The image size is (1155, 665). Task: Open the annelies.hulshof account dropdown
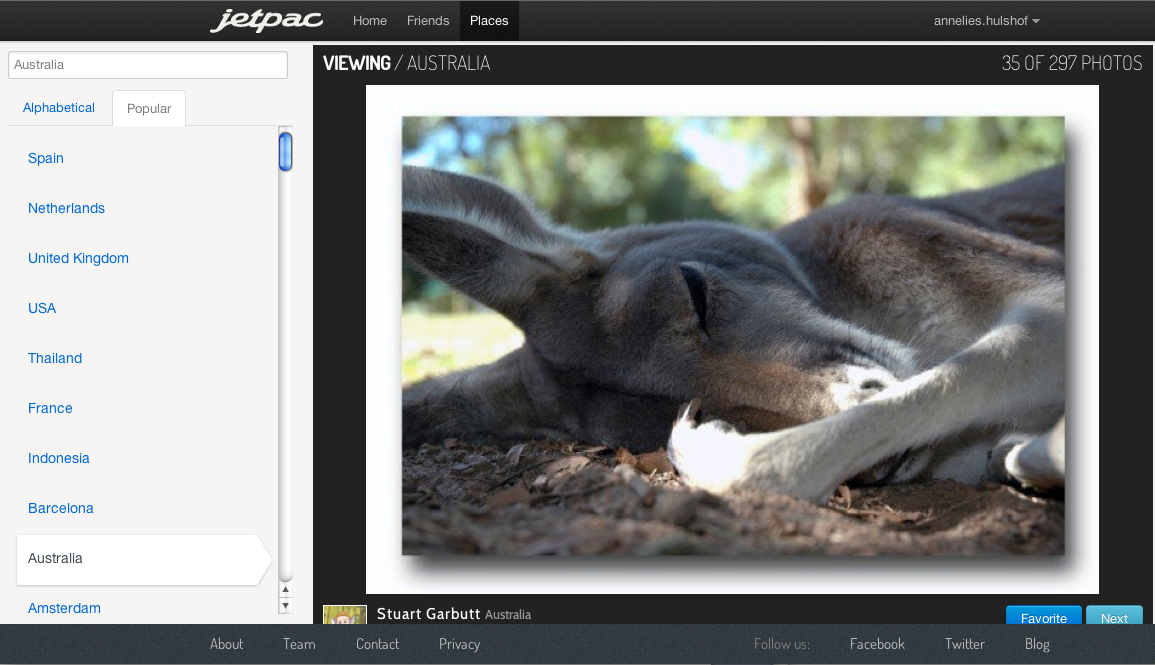(986, 21)
